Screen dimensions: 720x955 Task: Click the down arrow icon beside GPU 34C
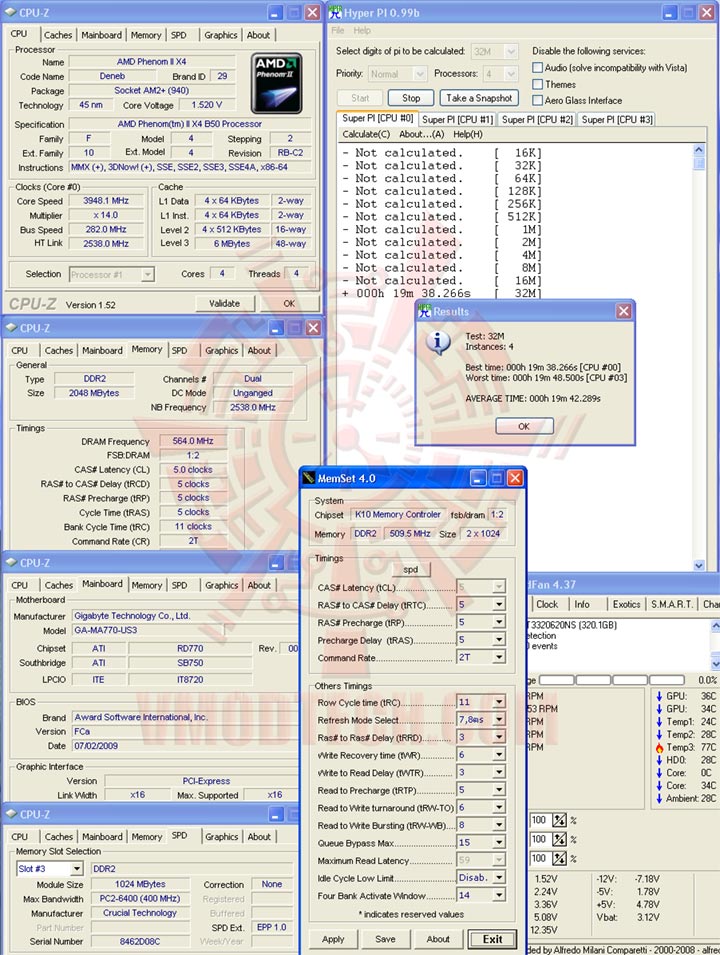click(x=659, y=708)
